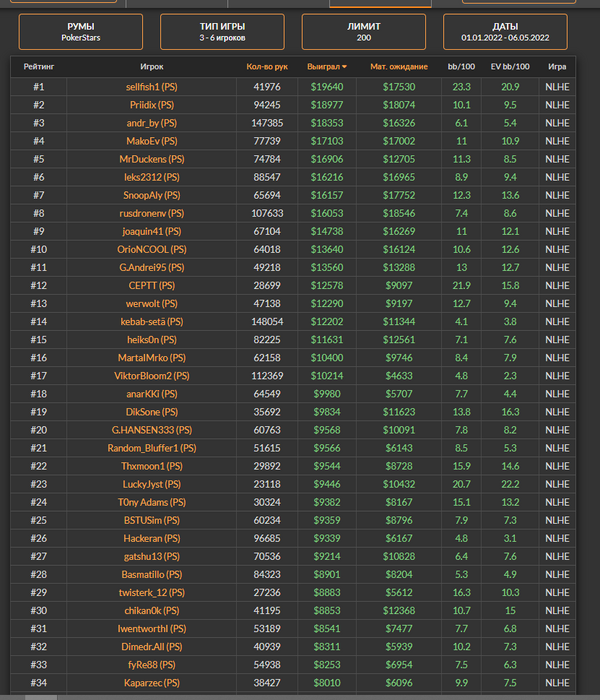
Task: Choose twisterk_12 (PS) player
Action: click(x=152, y=593)
